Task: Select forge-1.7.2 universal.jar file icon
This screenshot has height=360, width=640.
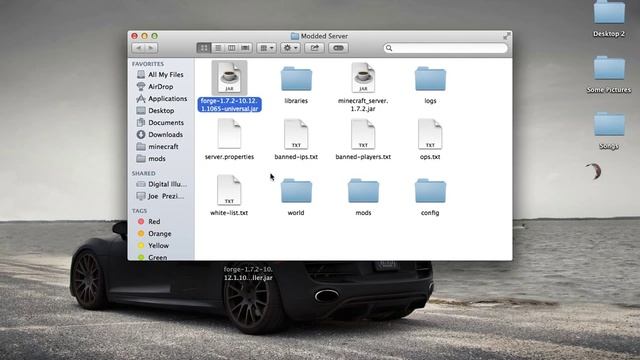Action: (229, 78)
